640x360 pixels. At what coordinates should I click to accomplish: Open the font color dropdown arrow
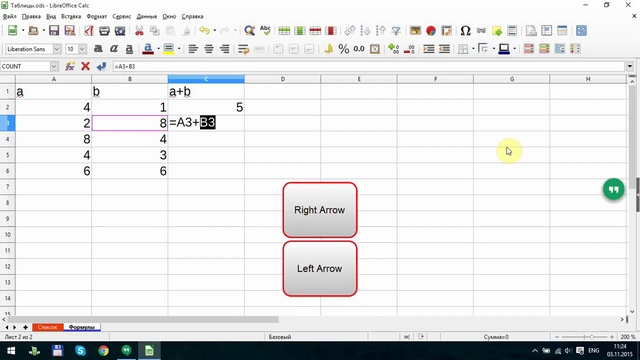[158, 49]
